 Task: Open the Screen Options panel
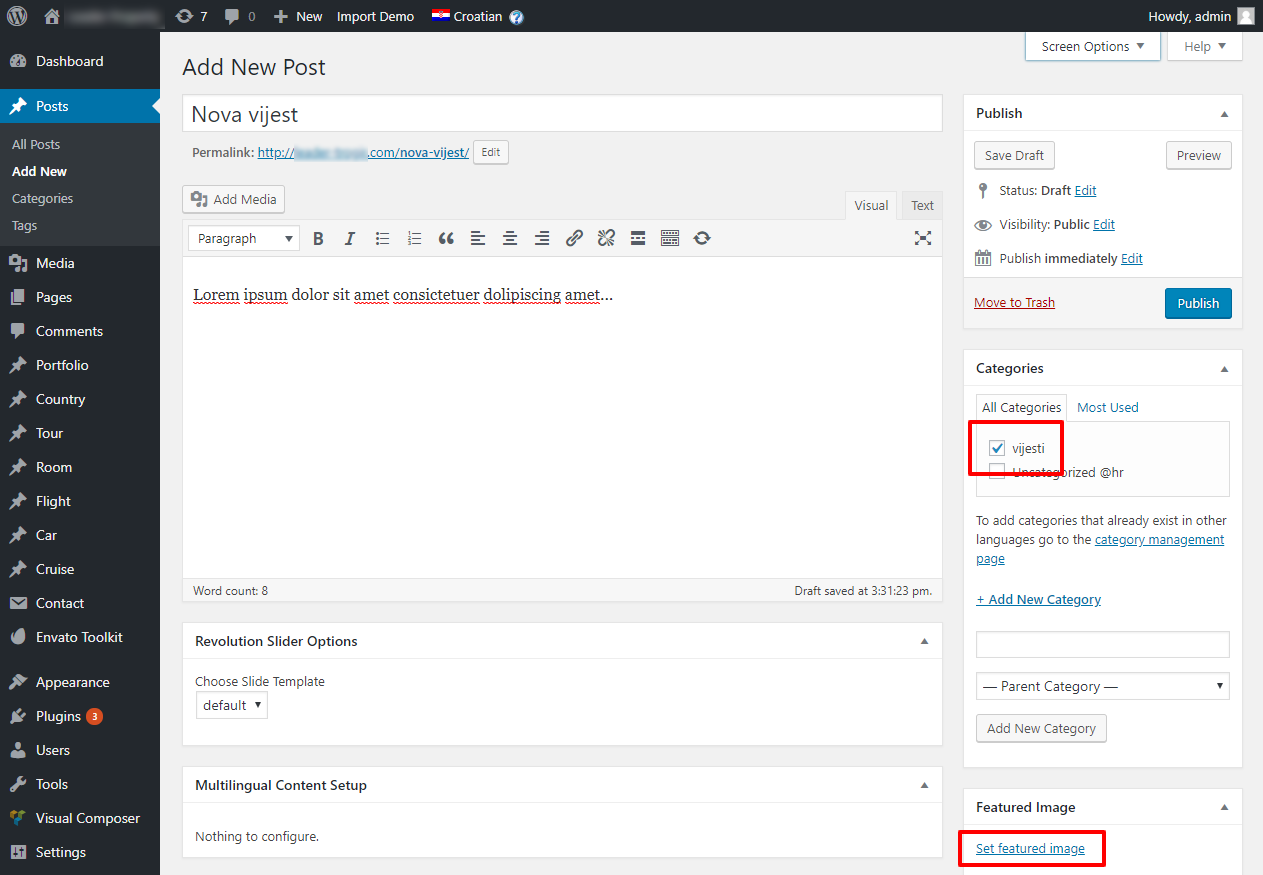point(1092,46)
